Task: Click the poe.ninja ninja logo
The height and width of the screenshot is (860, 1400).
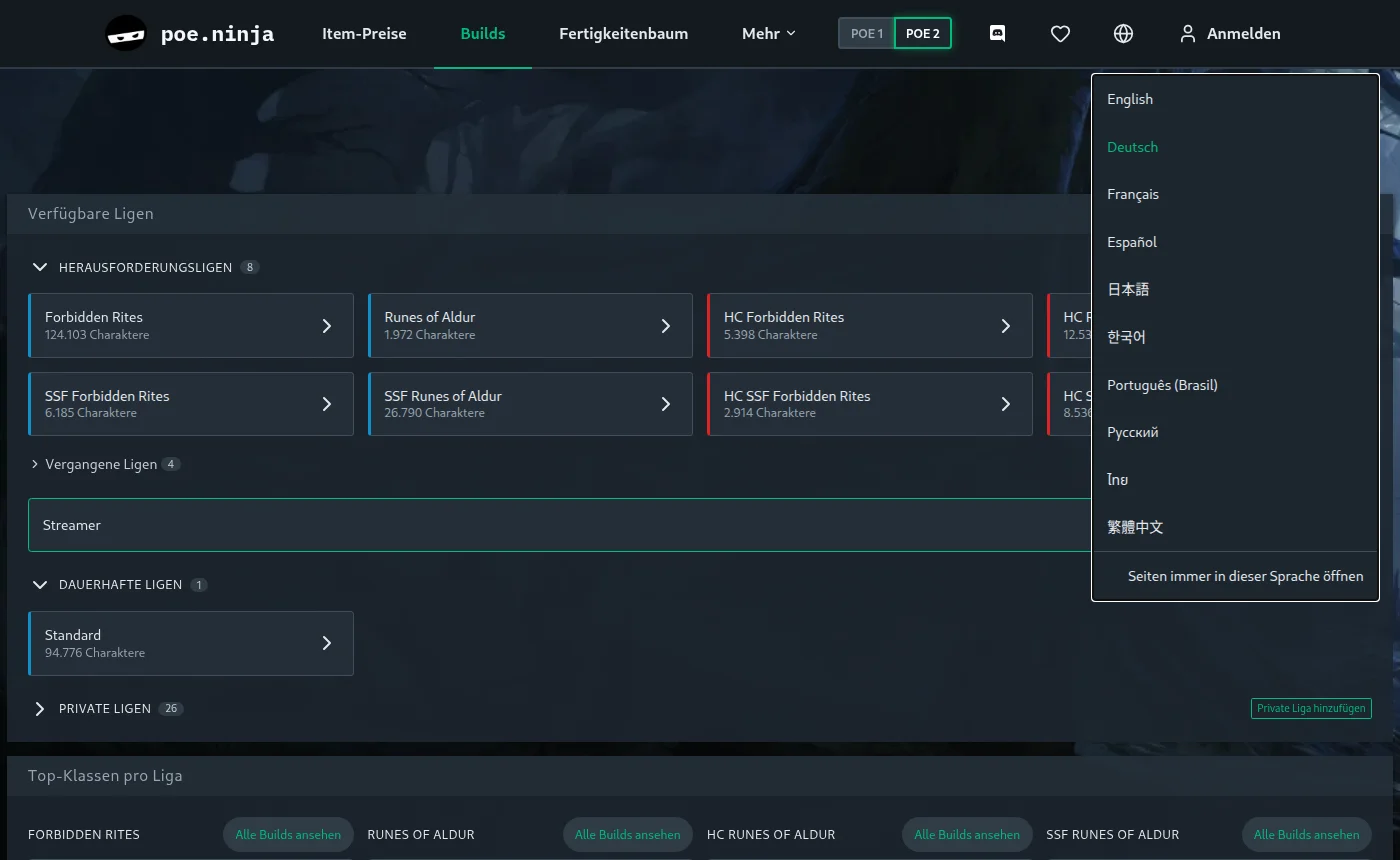Action: (126, 34)
